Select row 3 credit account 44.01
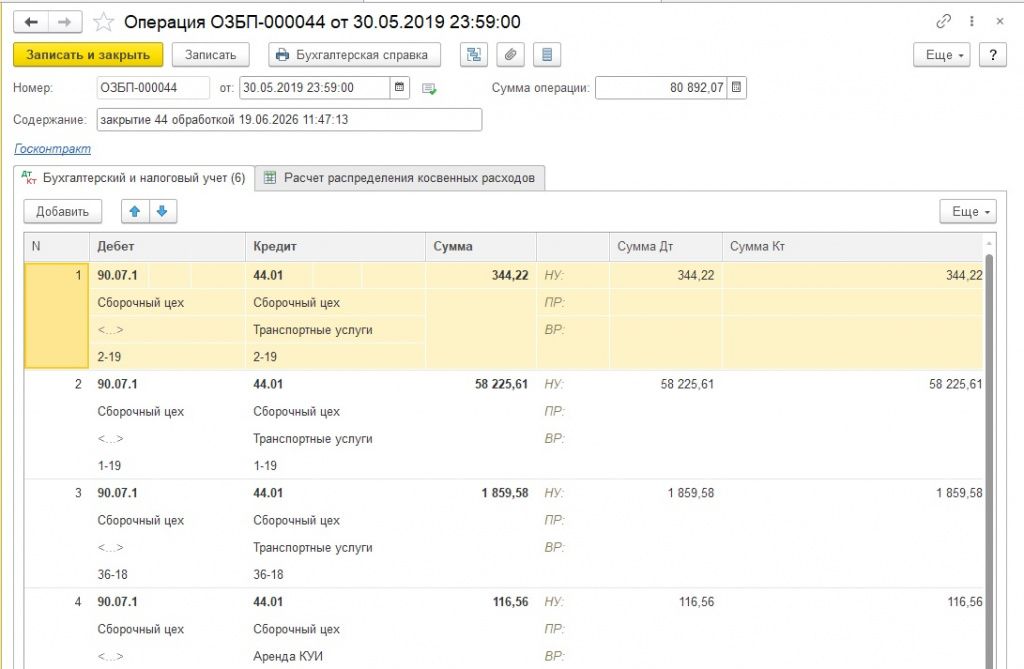The image size is (1024, 669). [x=268, y=493]
